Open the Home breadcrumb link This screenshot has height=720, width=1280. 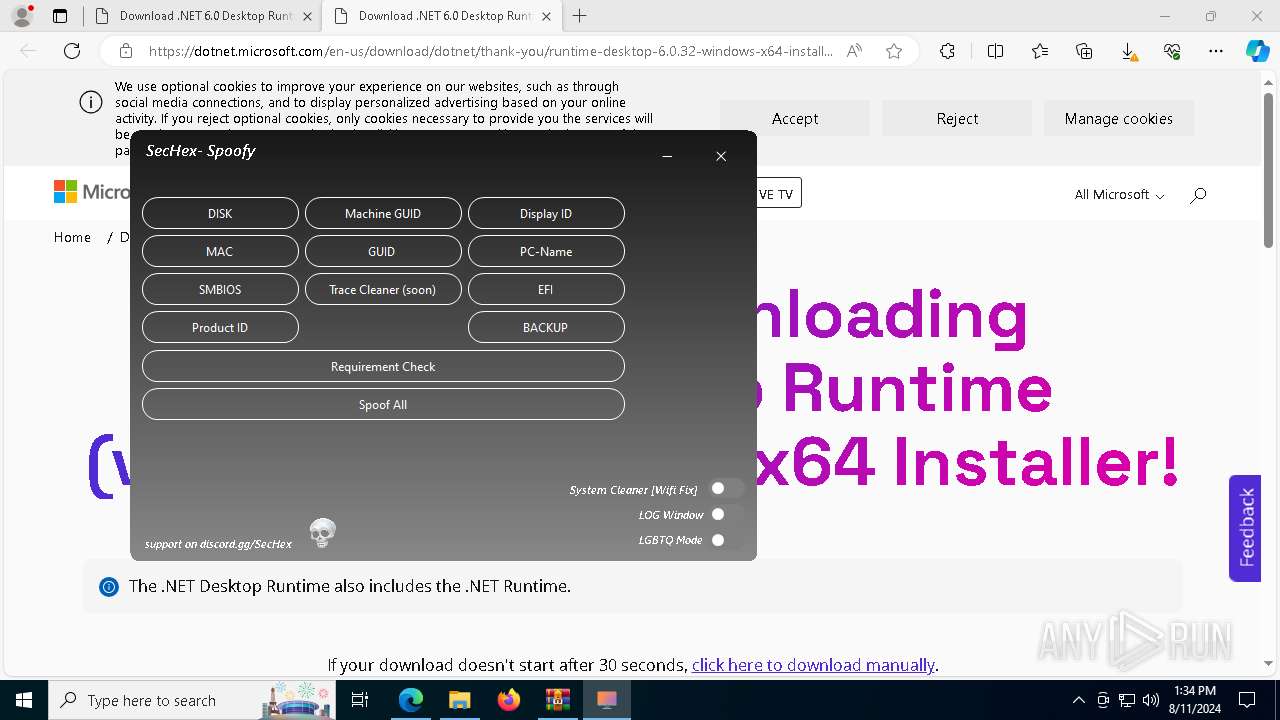click(72, 237)
